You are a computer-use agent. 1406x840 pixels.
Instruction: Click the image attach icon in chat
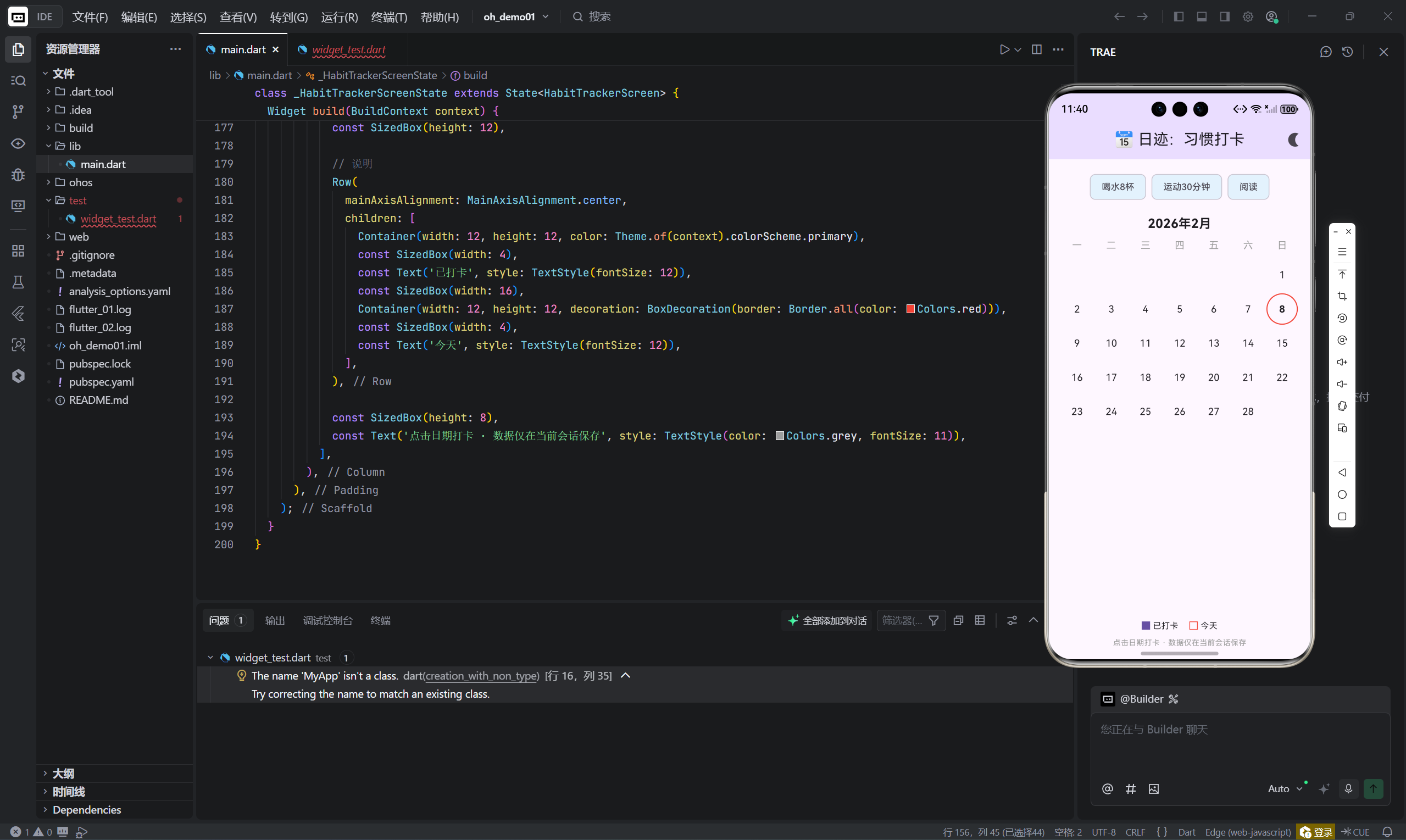pyautogui.click(x=1154, y=788)
